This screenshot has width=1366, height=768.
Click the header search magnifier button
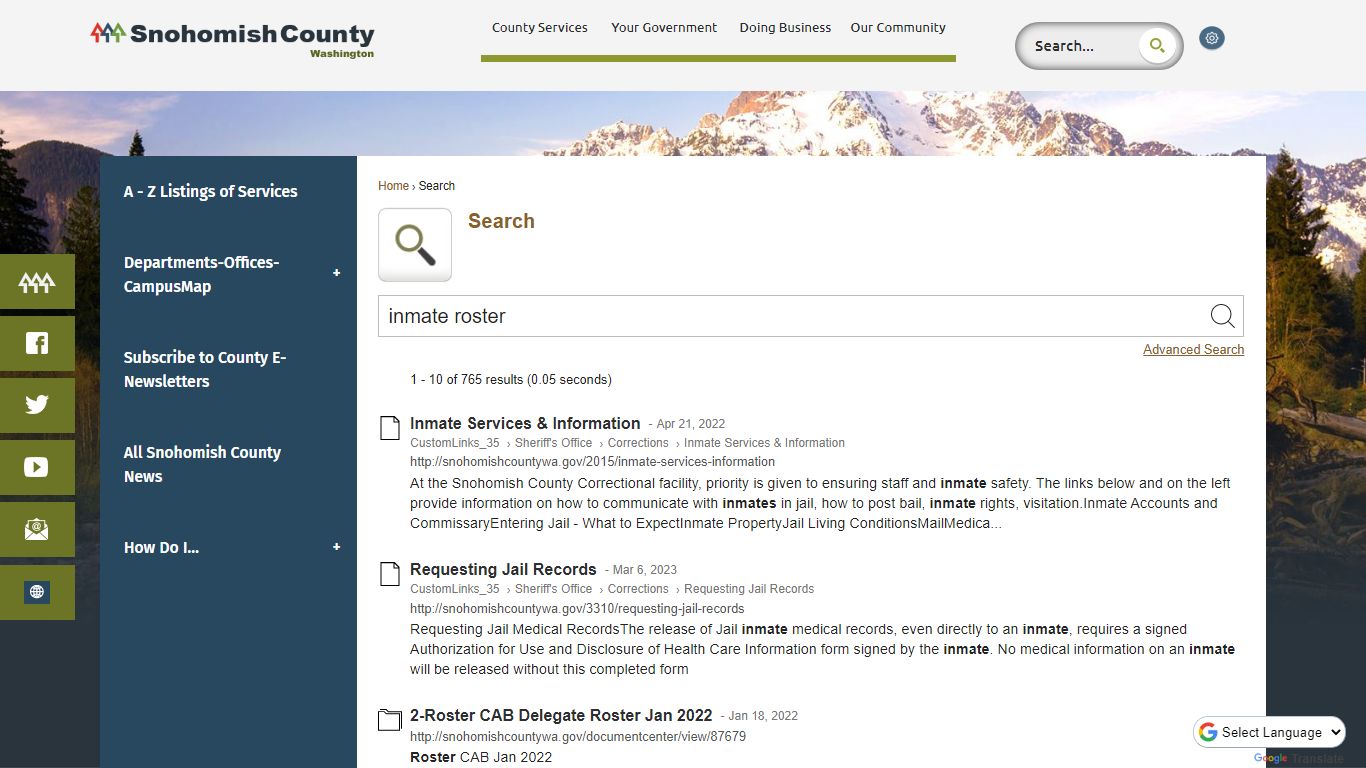1157,46
